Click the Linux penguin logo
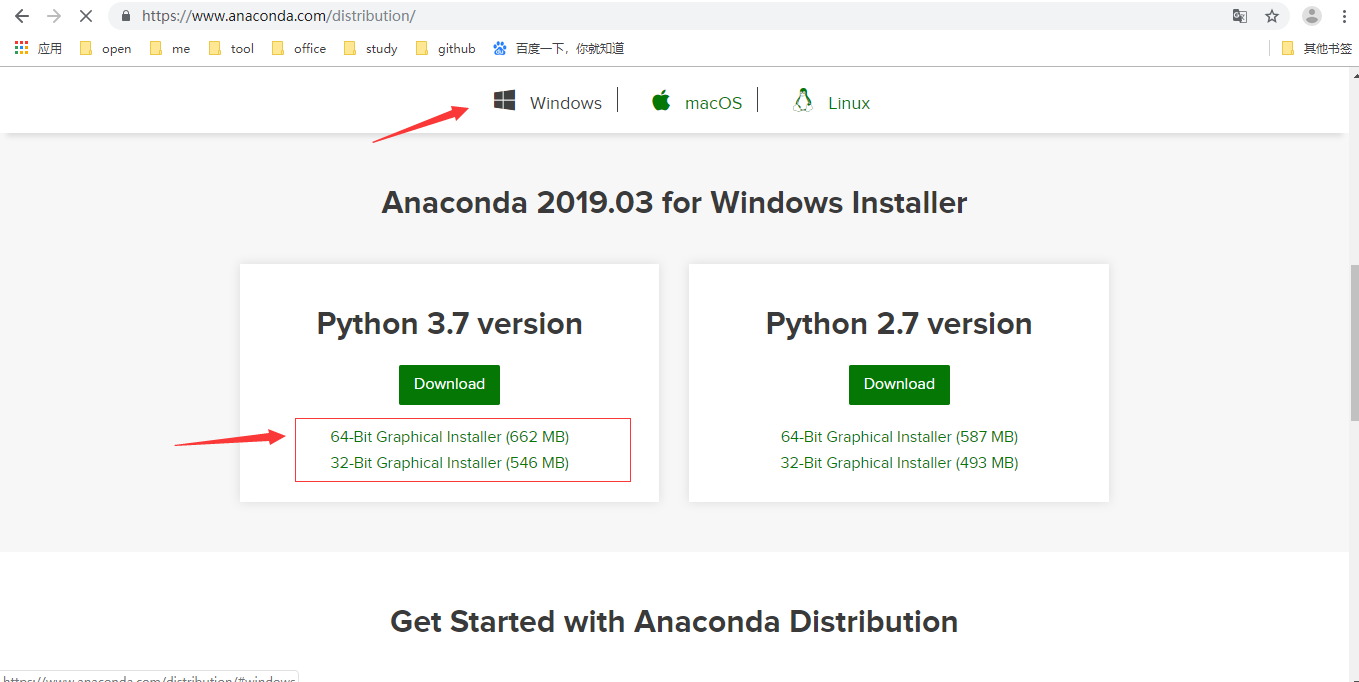Image resolution: width=1359 pixels, height=682 pixels. coord(803,100)
